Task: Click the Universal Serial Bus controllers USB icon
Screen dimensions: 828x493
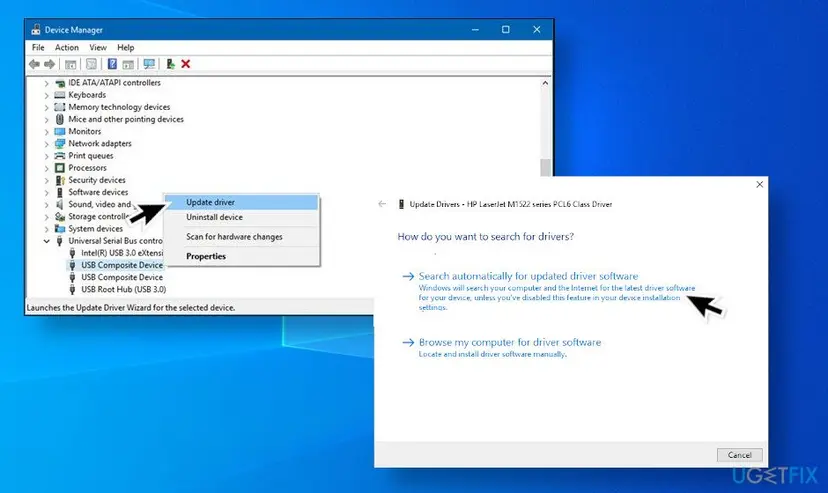Action: [x=60, y=241]
